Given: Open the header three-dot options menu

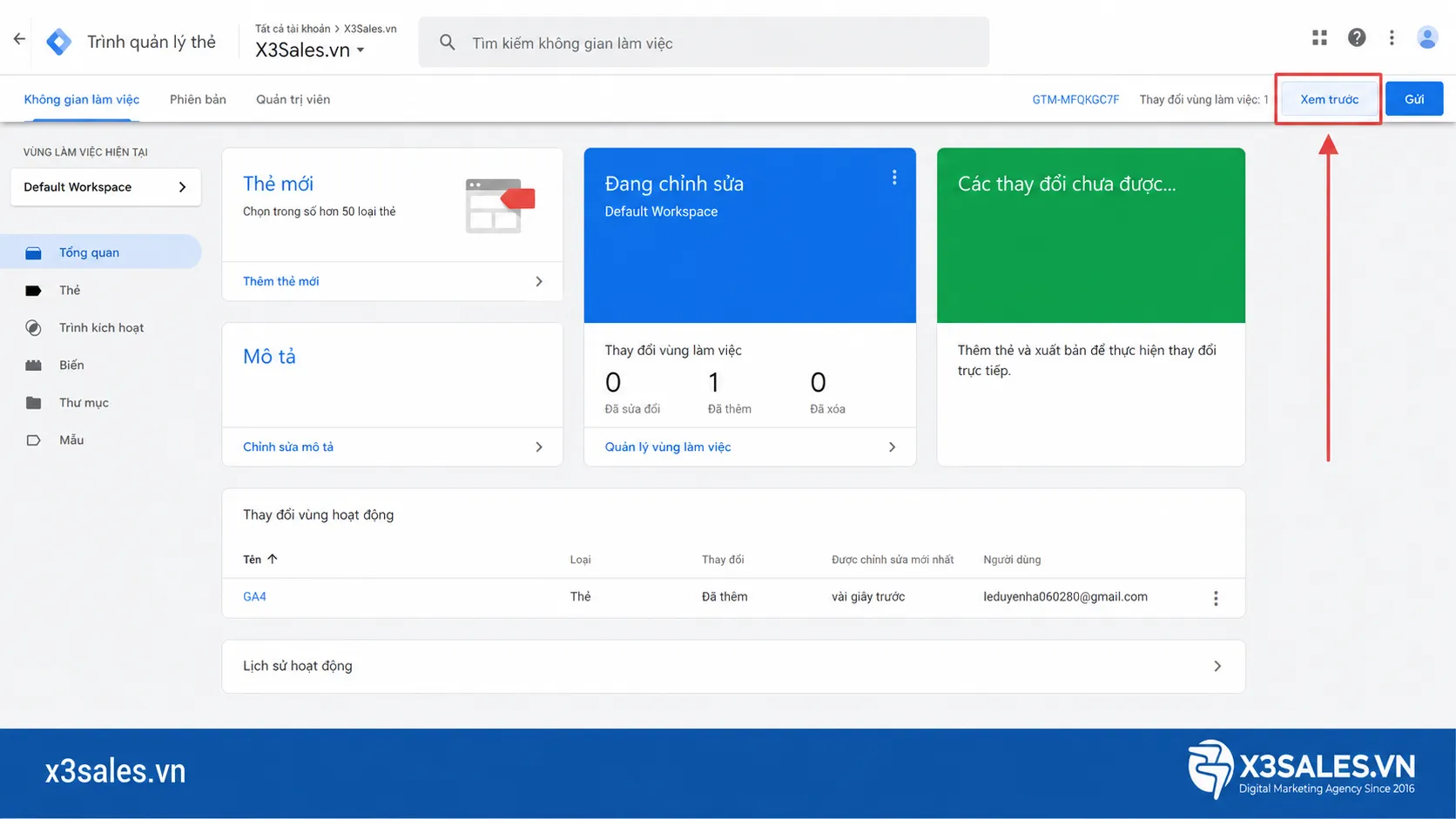Looking at the screenshot, I should (1392, 37).
